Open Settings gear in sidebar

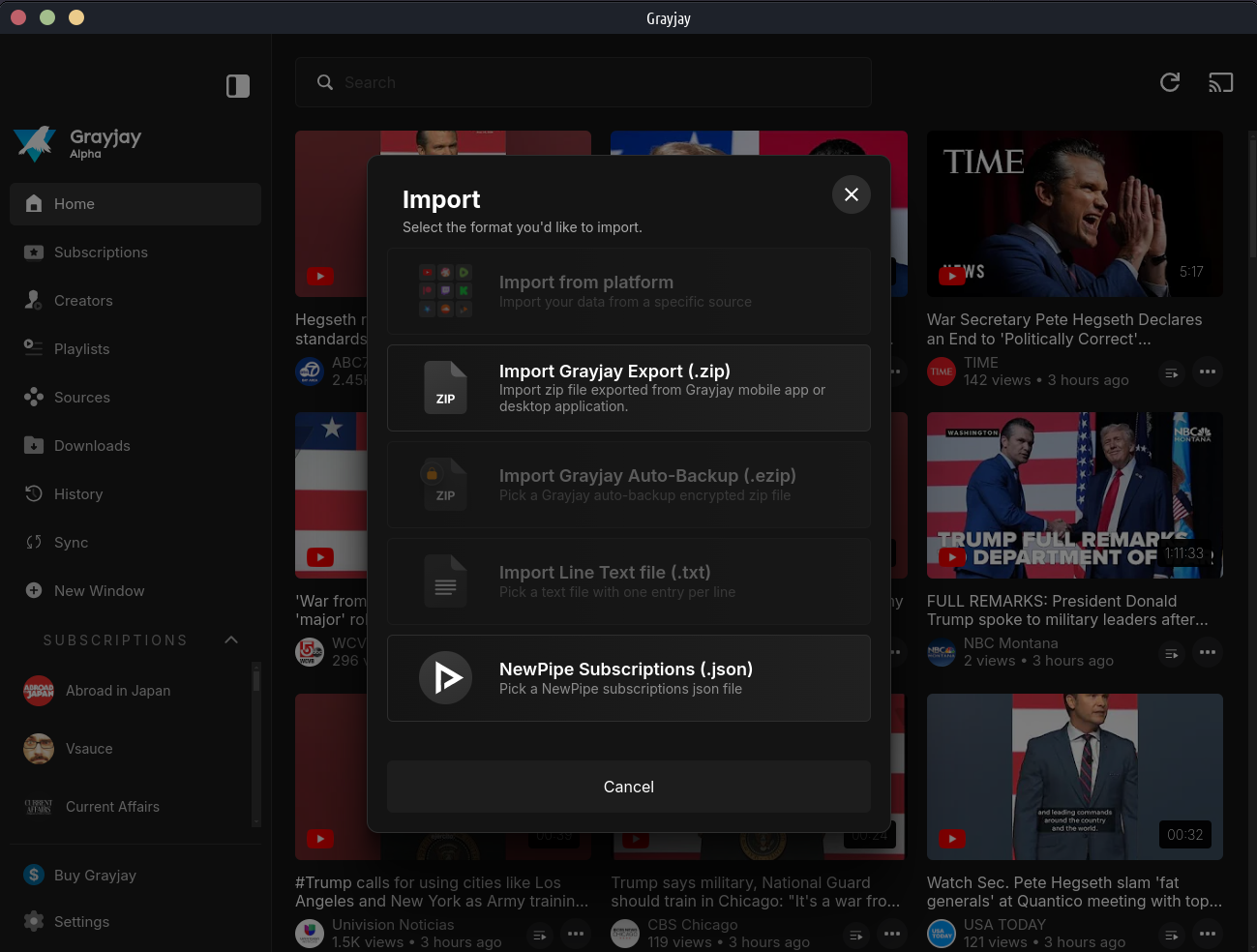[34, 921]
